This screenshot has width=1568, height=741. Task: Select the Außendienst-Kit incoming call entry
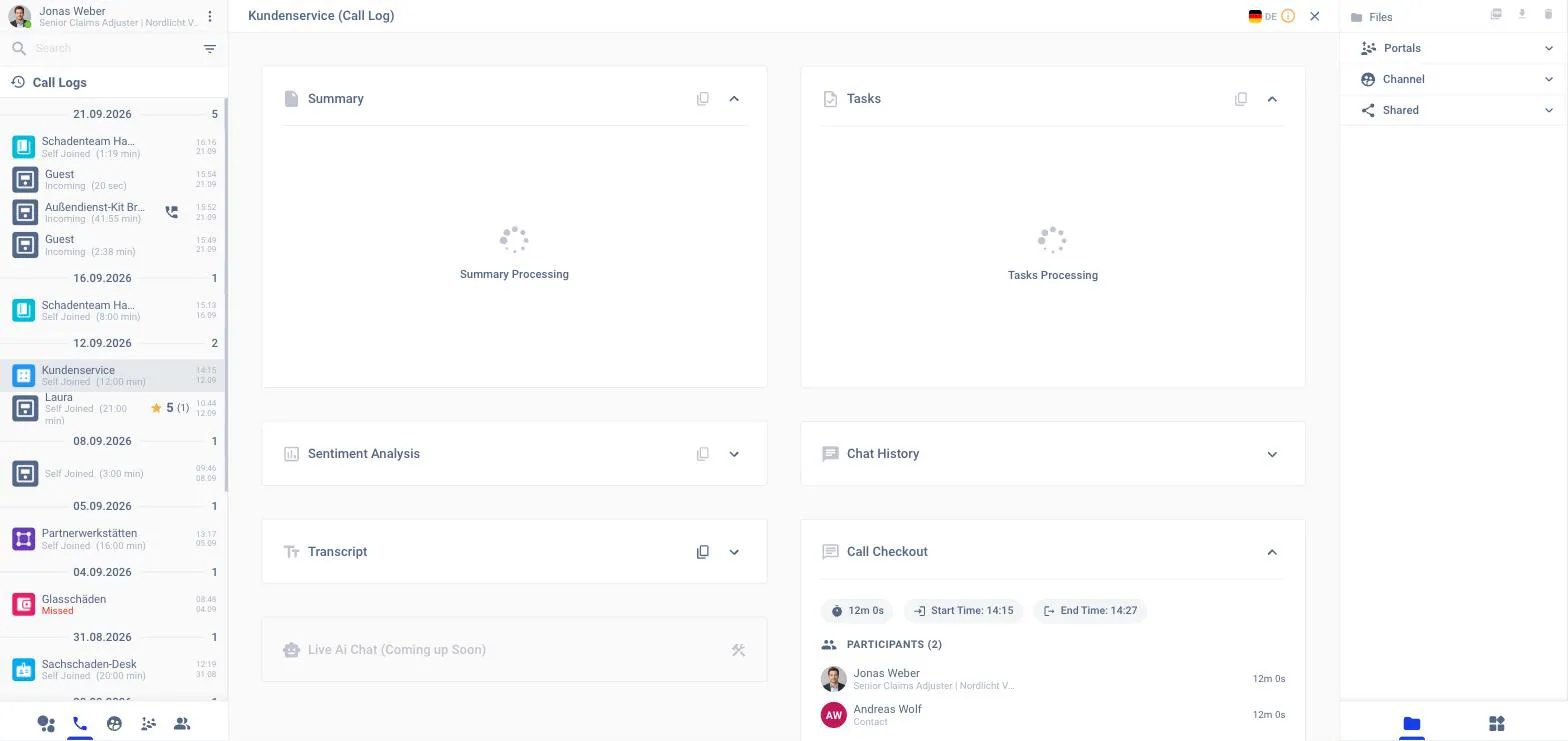[x=113, y=212]
